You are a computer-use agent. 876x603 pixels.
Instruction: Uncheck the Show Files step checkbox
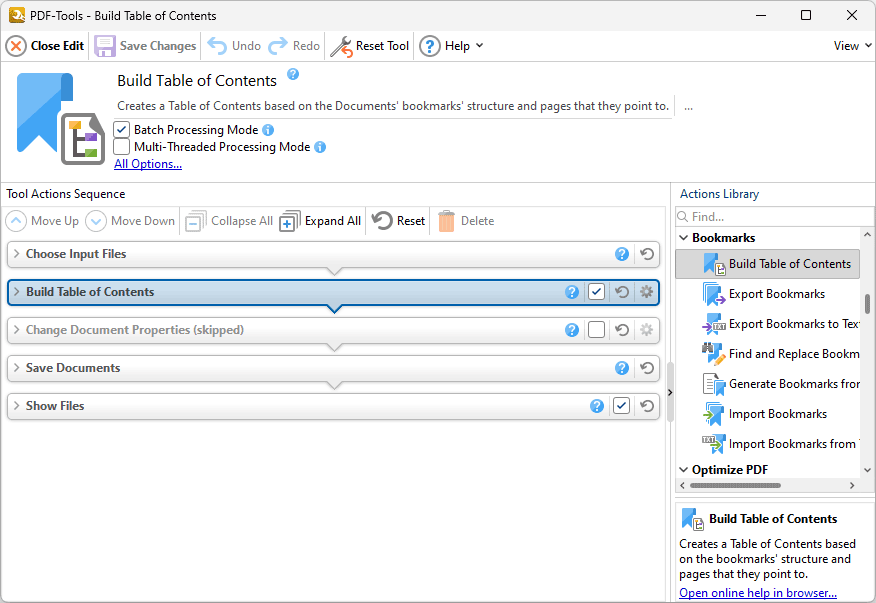coord(621,406)
